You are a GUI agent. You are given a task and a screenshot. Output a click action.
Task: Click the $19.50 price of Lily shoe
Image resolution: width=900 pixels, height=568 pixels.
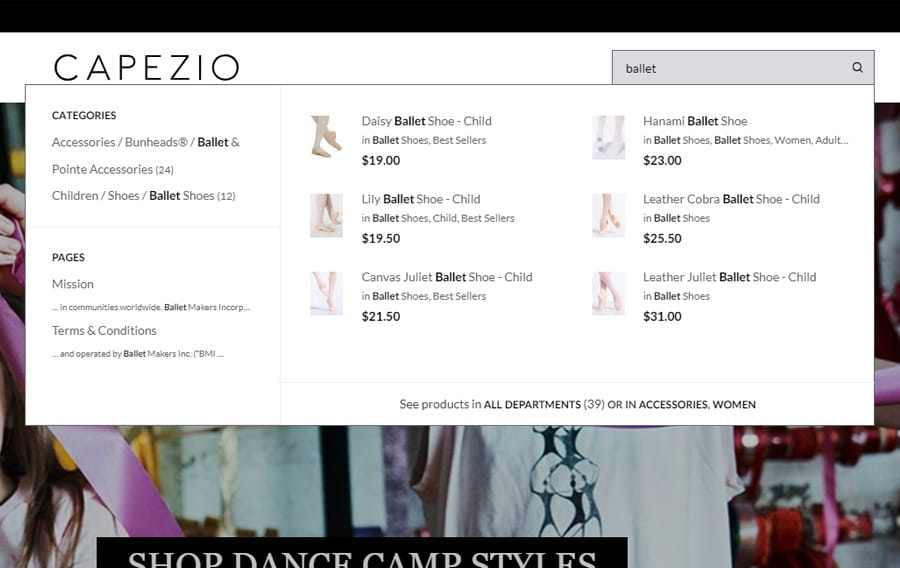(x=381, y=239)
